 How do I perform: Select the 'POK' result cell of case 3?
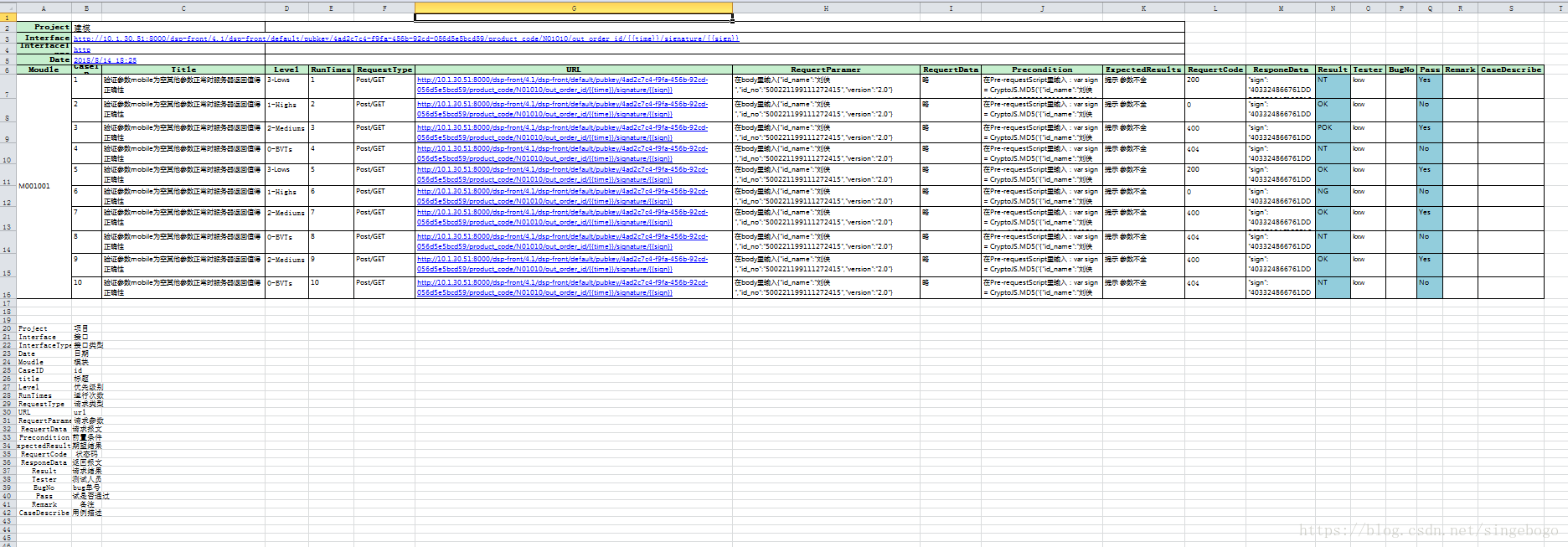(x=1333, y=132)
